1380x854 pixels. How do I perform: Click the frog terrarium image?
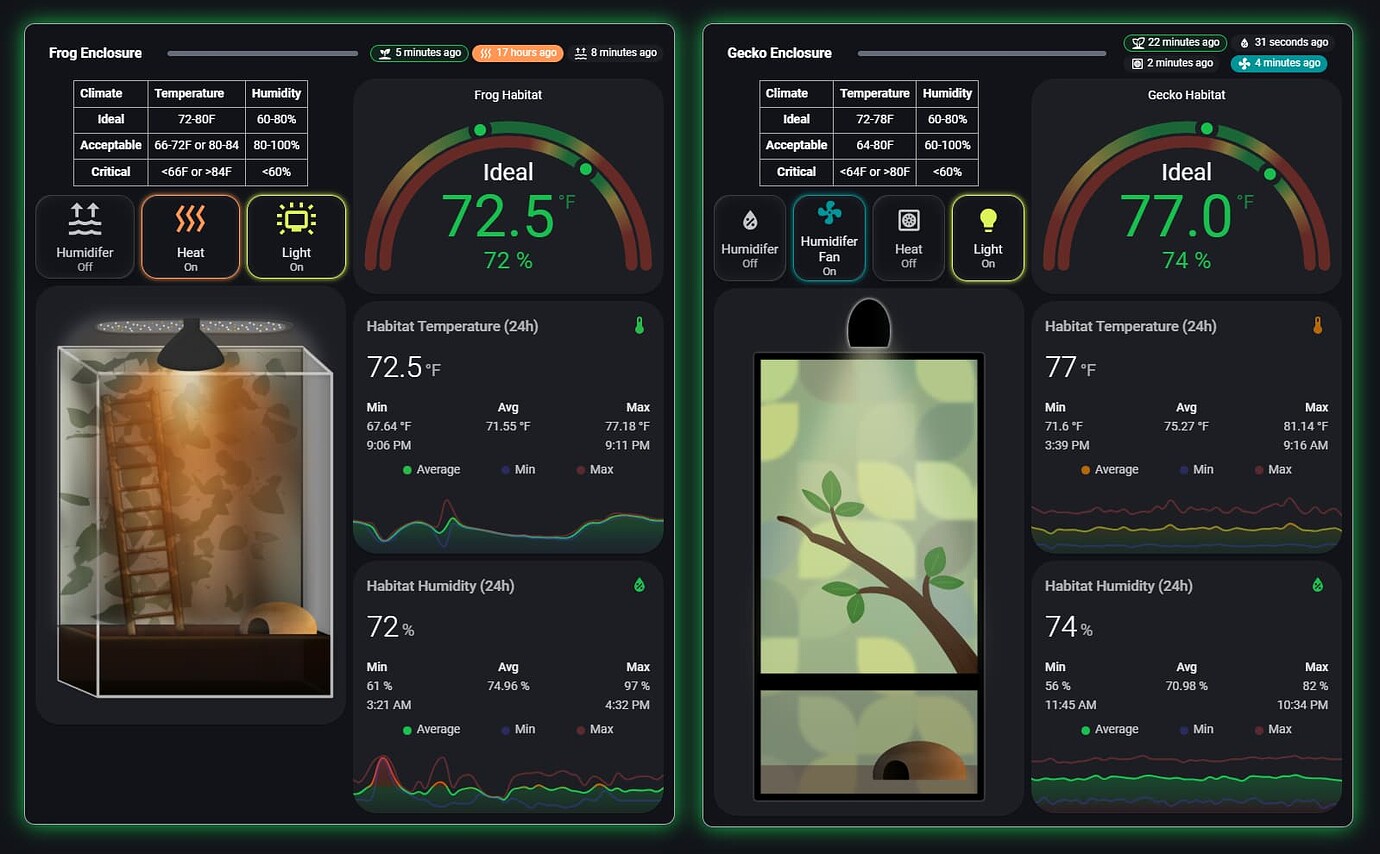coord(190,505)
